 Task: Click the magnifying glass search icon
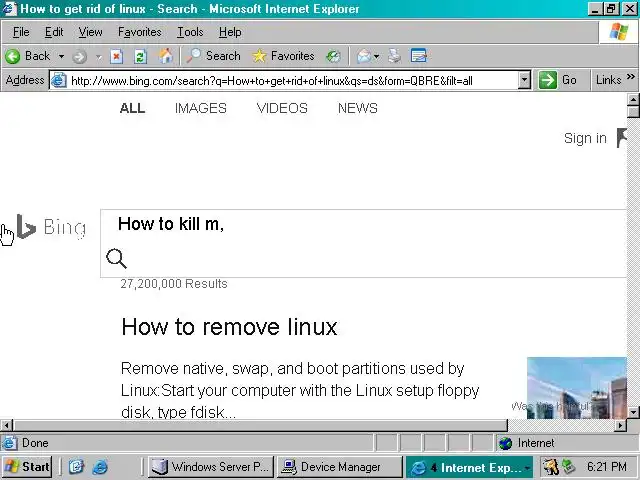click(116, 258)
